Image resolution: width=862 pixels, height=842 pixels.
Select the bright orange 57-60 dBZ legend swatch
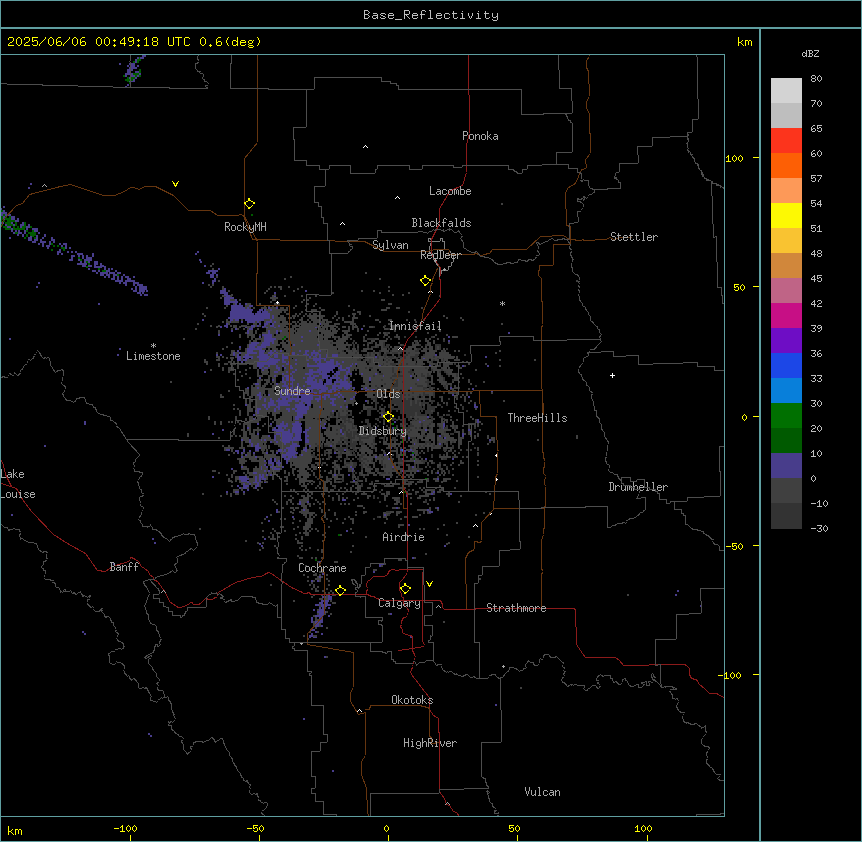click(x=786, y=165)
